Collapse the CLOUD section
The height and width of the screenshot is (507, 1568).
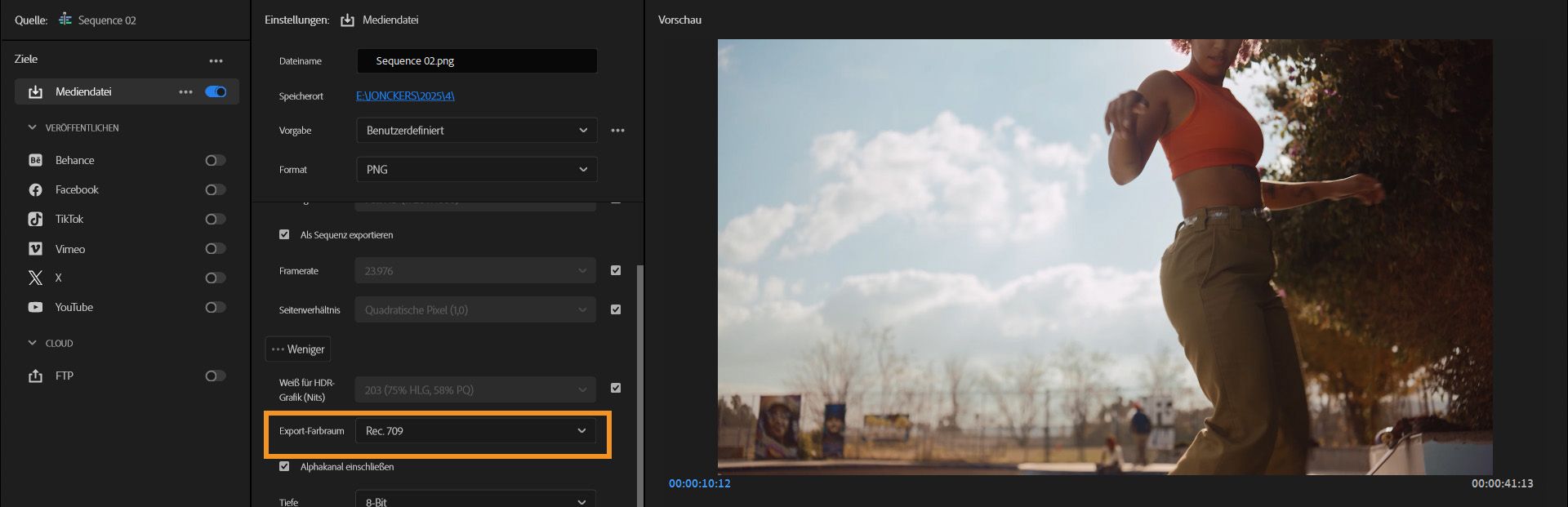pyautogui.click(x=33, y=343)
